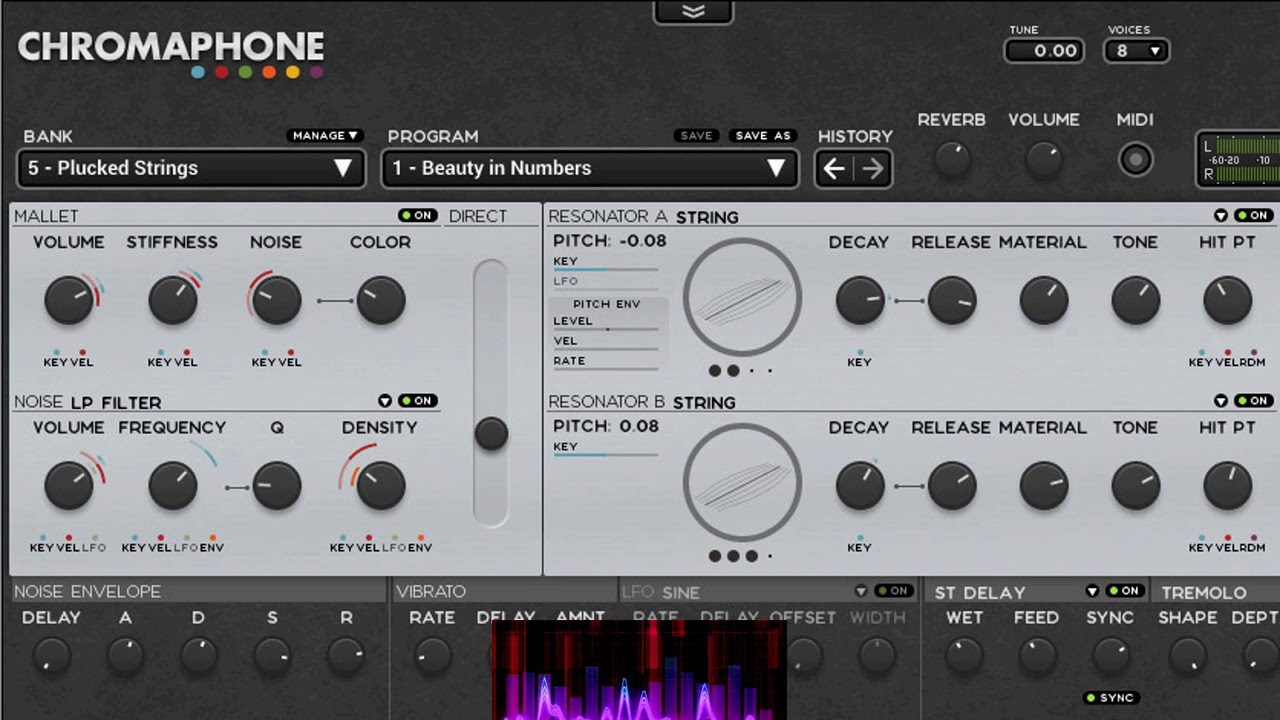Viewport: 1280px width, 720px height.
Task: Click the Resonator B Release knob
Action: click(x=952, y=486)
